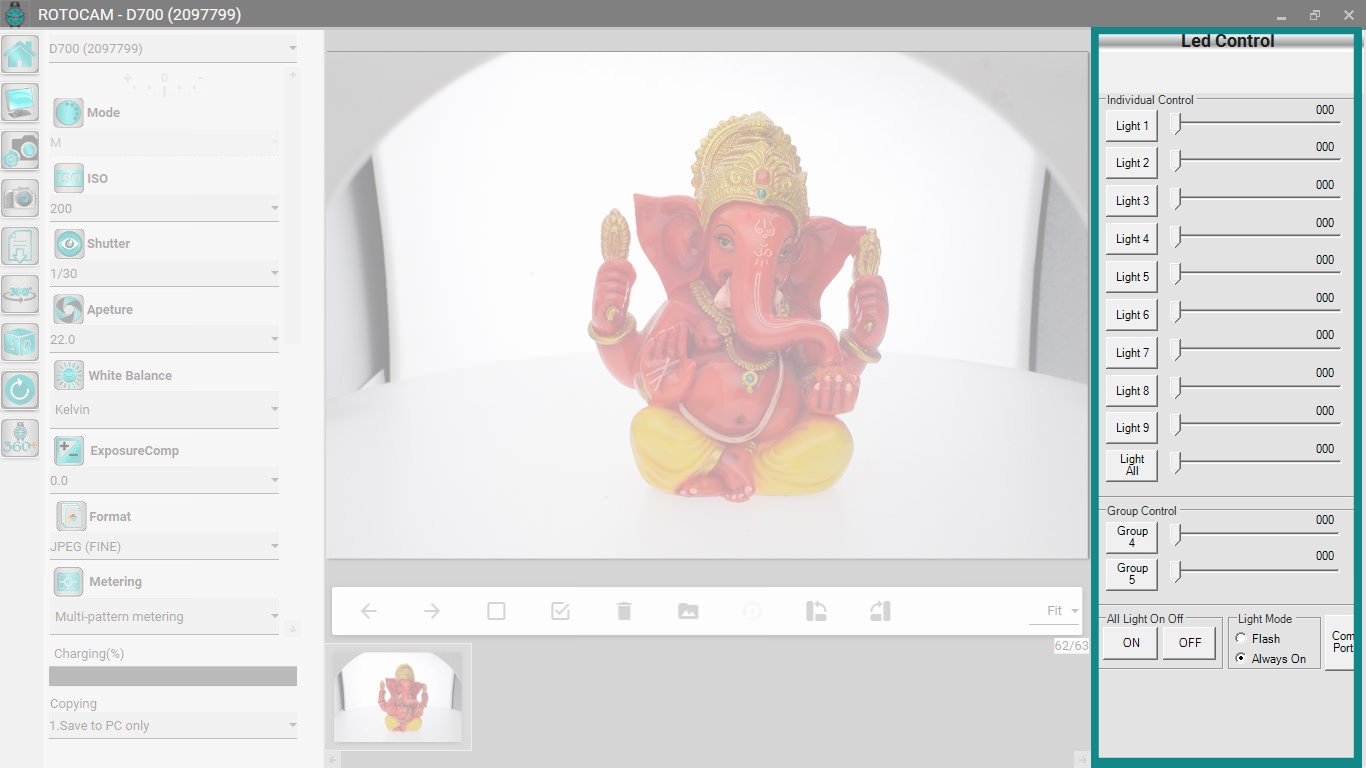This screenshot has height=768, width=1366.
Task: Click the Group 4 button
Action: (1132, 537)
